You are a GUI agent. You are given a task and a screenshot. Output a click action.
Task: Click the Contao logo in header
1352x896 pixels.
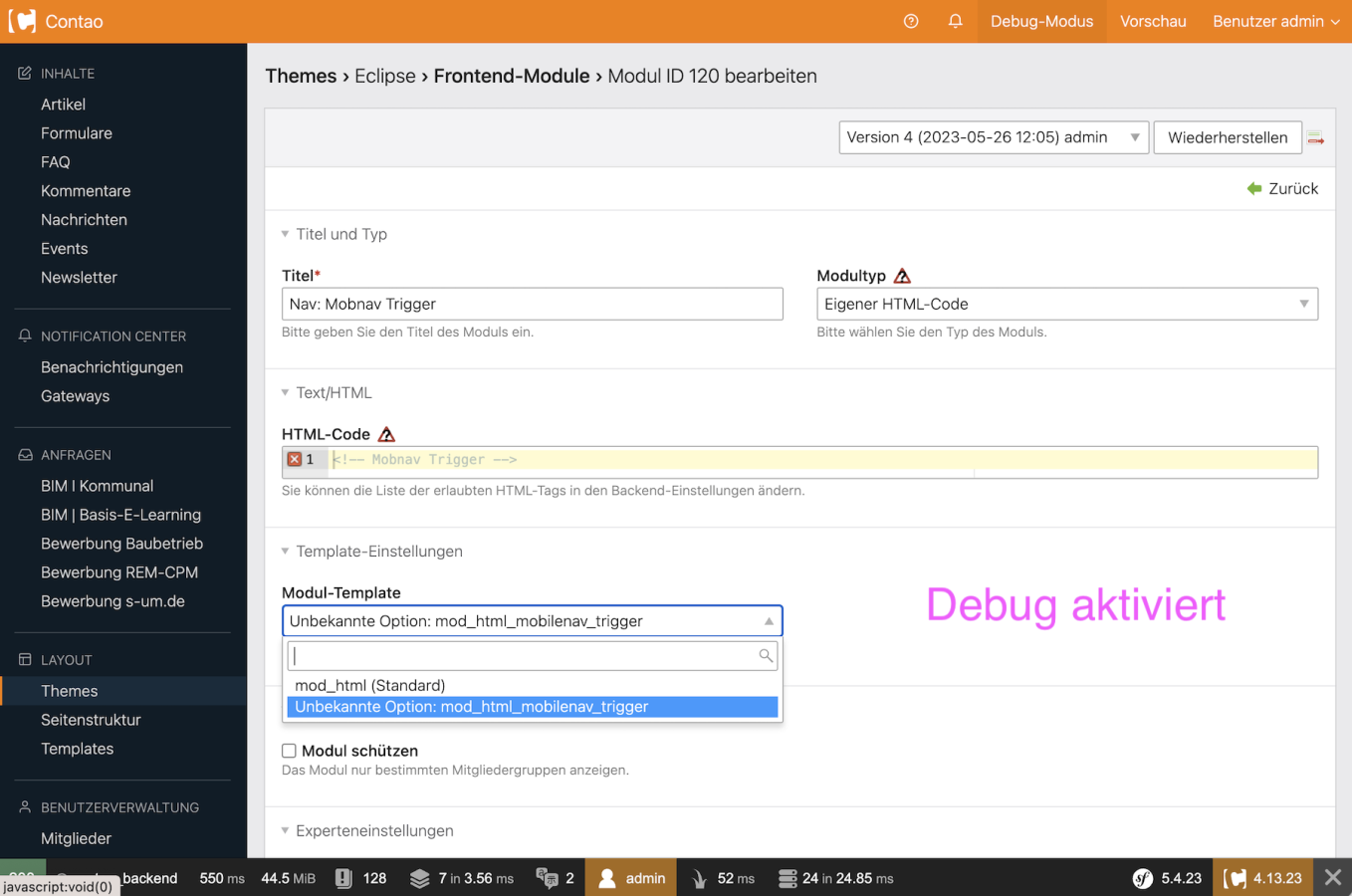(22, 21)
